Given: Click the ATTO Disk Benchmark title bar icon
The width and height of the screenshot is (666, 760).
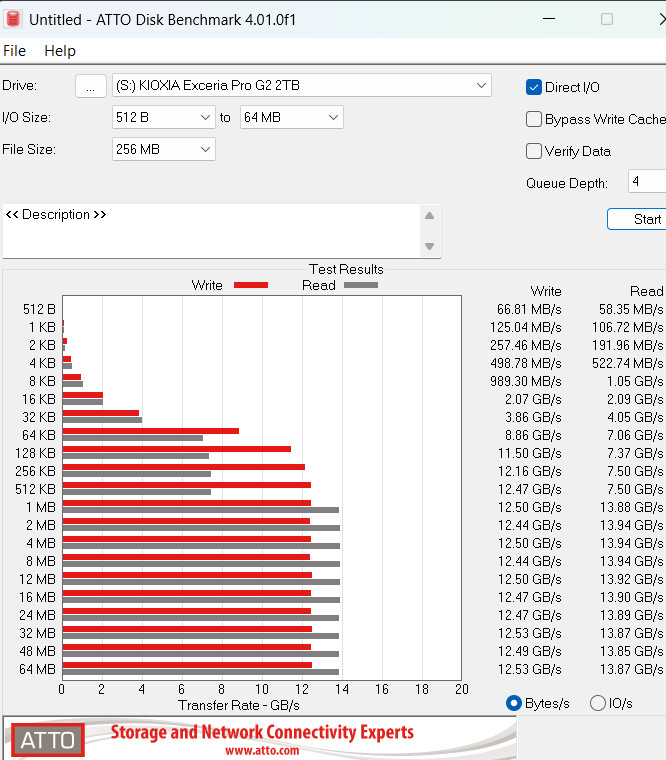Looking at the screenshot, I should tap(13, 19).
